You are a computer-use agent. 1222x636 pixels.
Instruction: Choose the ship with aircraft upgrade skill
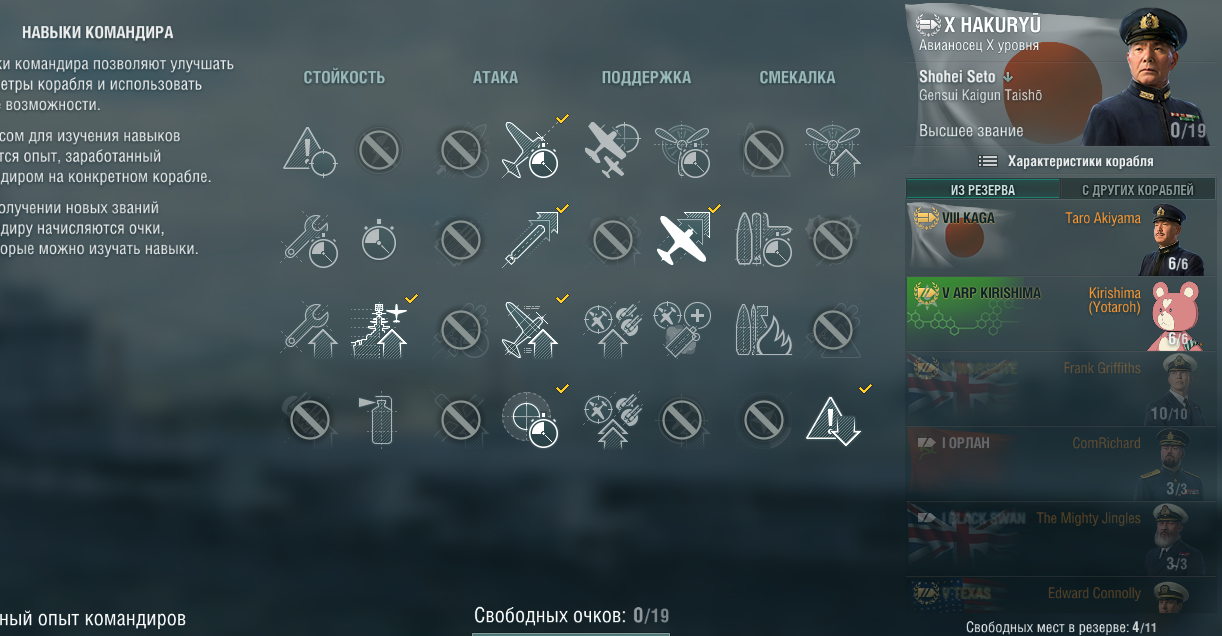(379, 329)
